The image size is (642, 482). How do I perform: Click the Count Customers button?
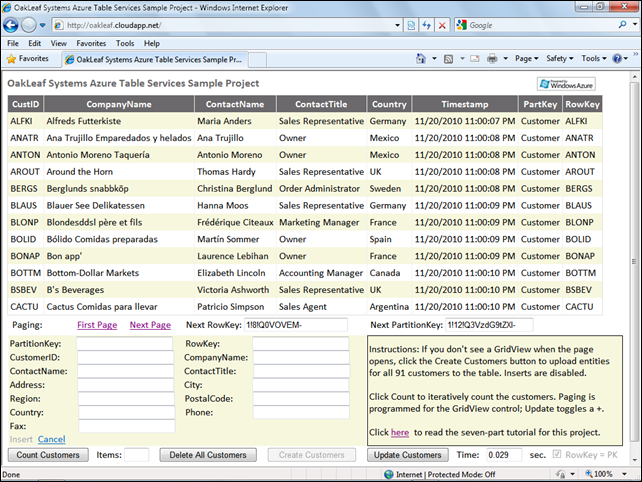(48, 455)
